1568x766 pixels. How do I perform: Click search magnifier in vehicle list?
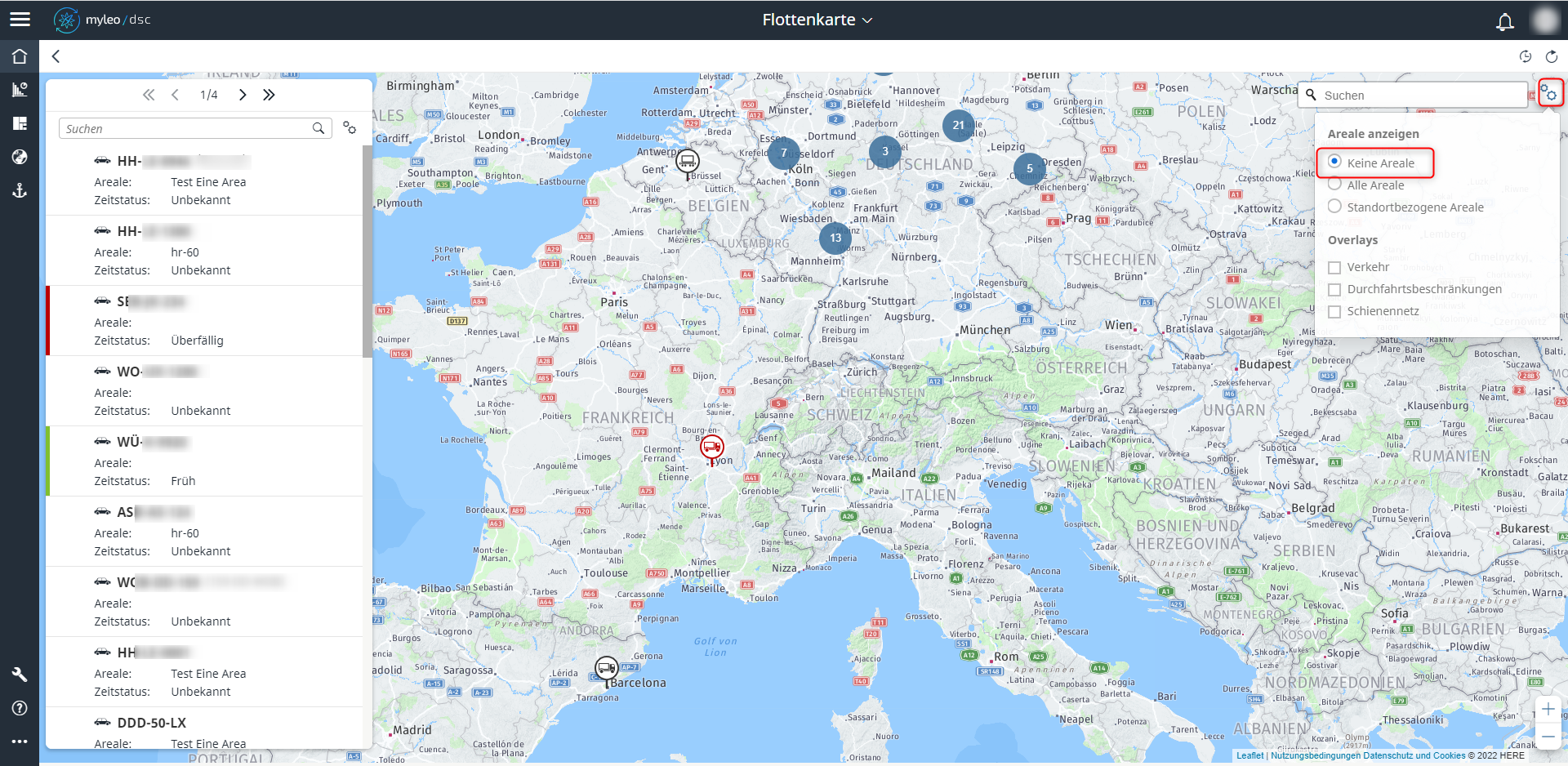tap(318, 128)
